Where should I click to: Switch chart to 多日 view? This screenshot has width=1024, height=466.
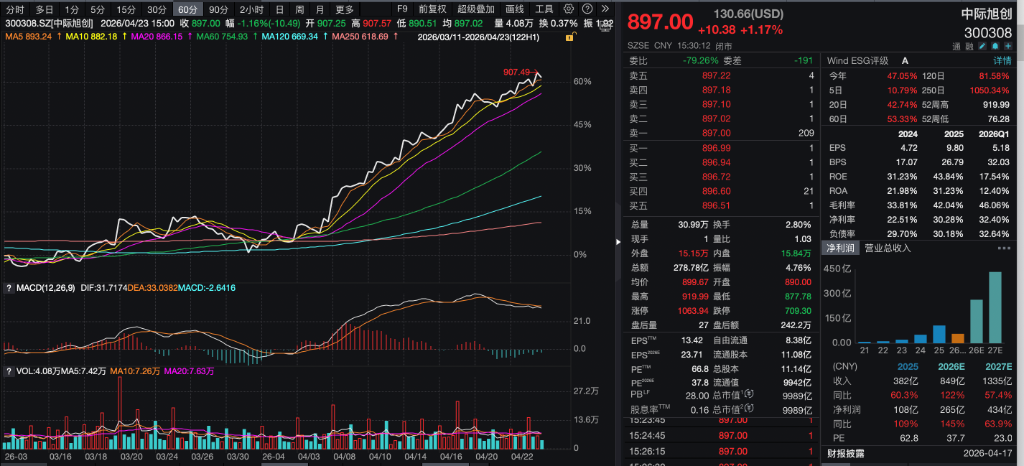(x=44, y=9)
